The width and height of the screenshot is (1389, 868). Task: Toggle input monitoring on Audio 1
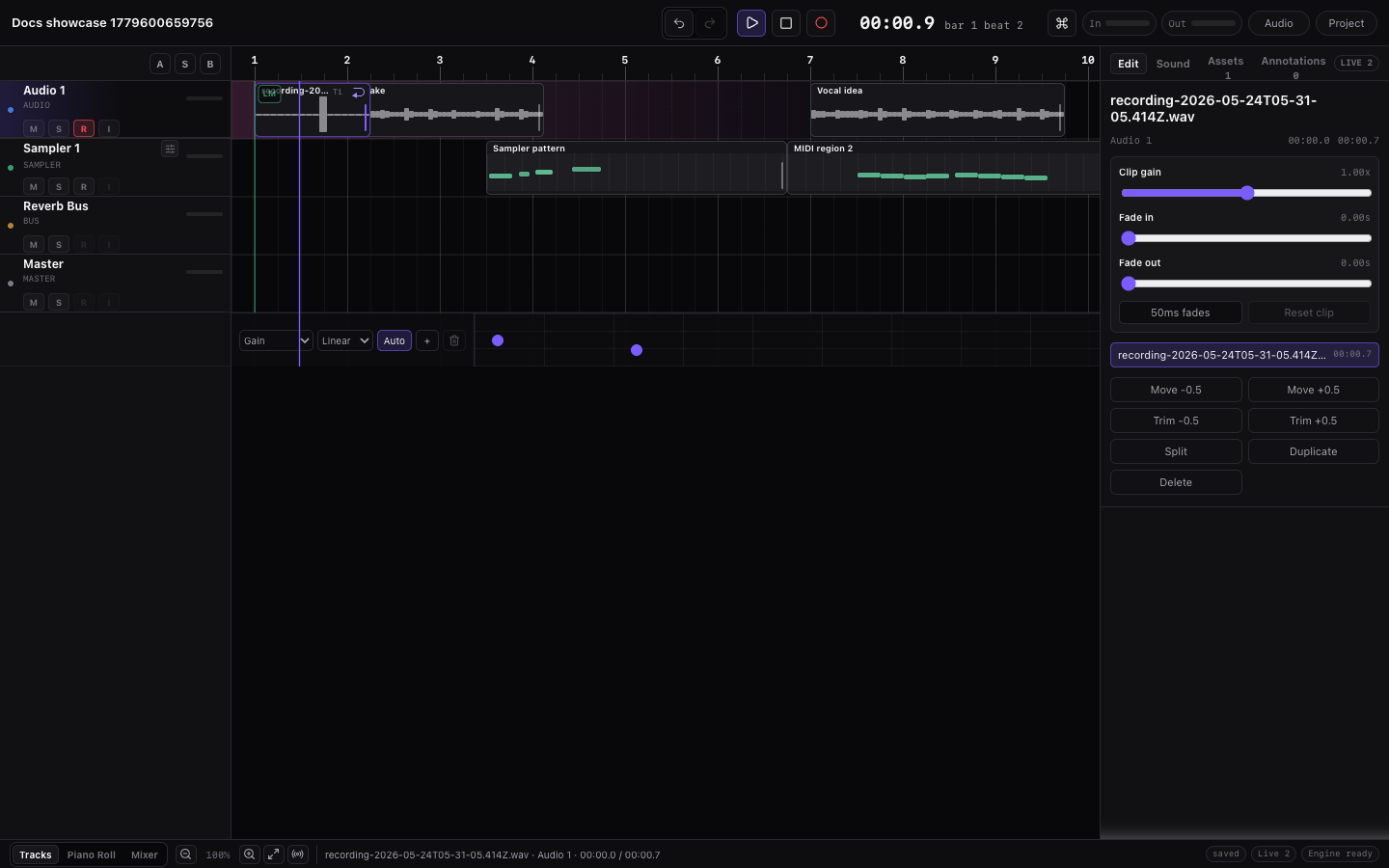[109, 128]
